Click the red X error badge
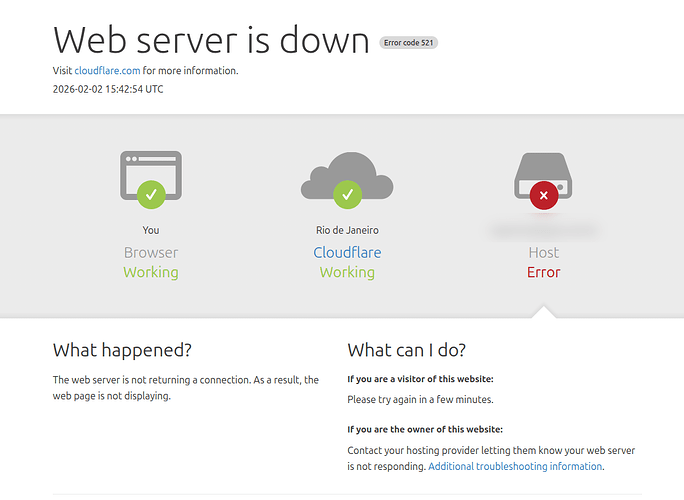Image resolution: width=684 pixels, height=500 pixels. 544,195
